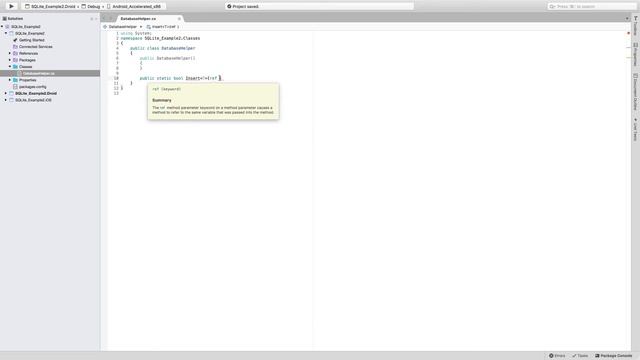Open the Package Console pad

[613, 356]
